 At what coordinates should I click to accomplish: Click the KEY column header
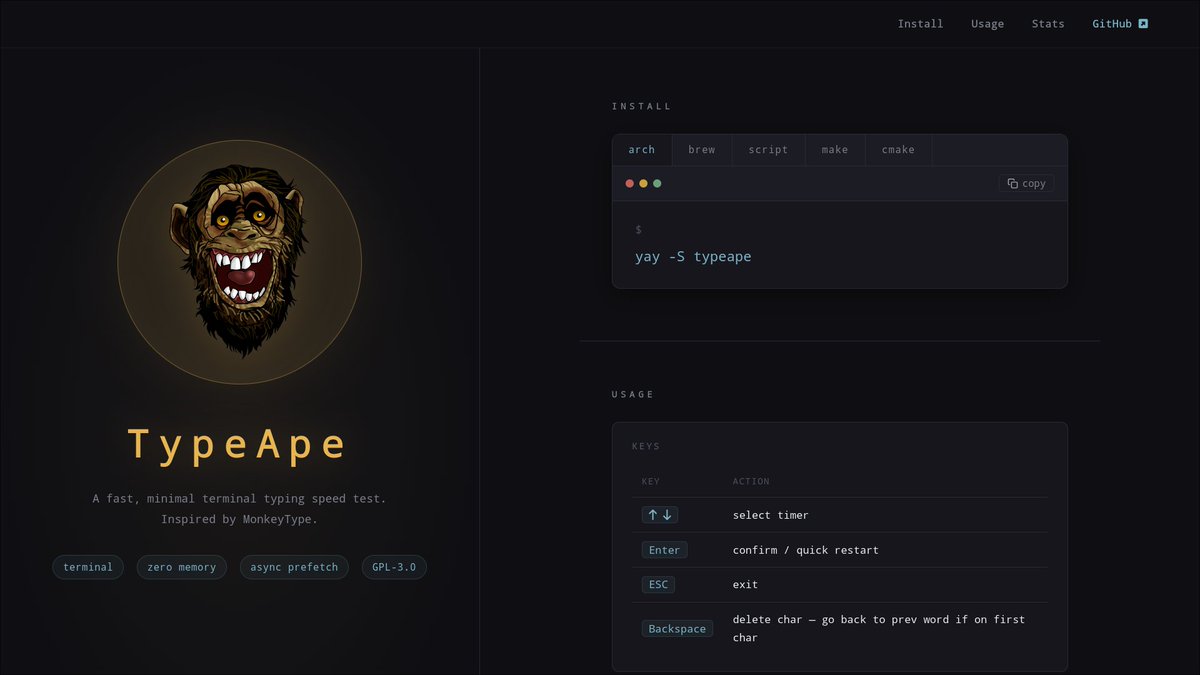pos(651,481)
